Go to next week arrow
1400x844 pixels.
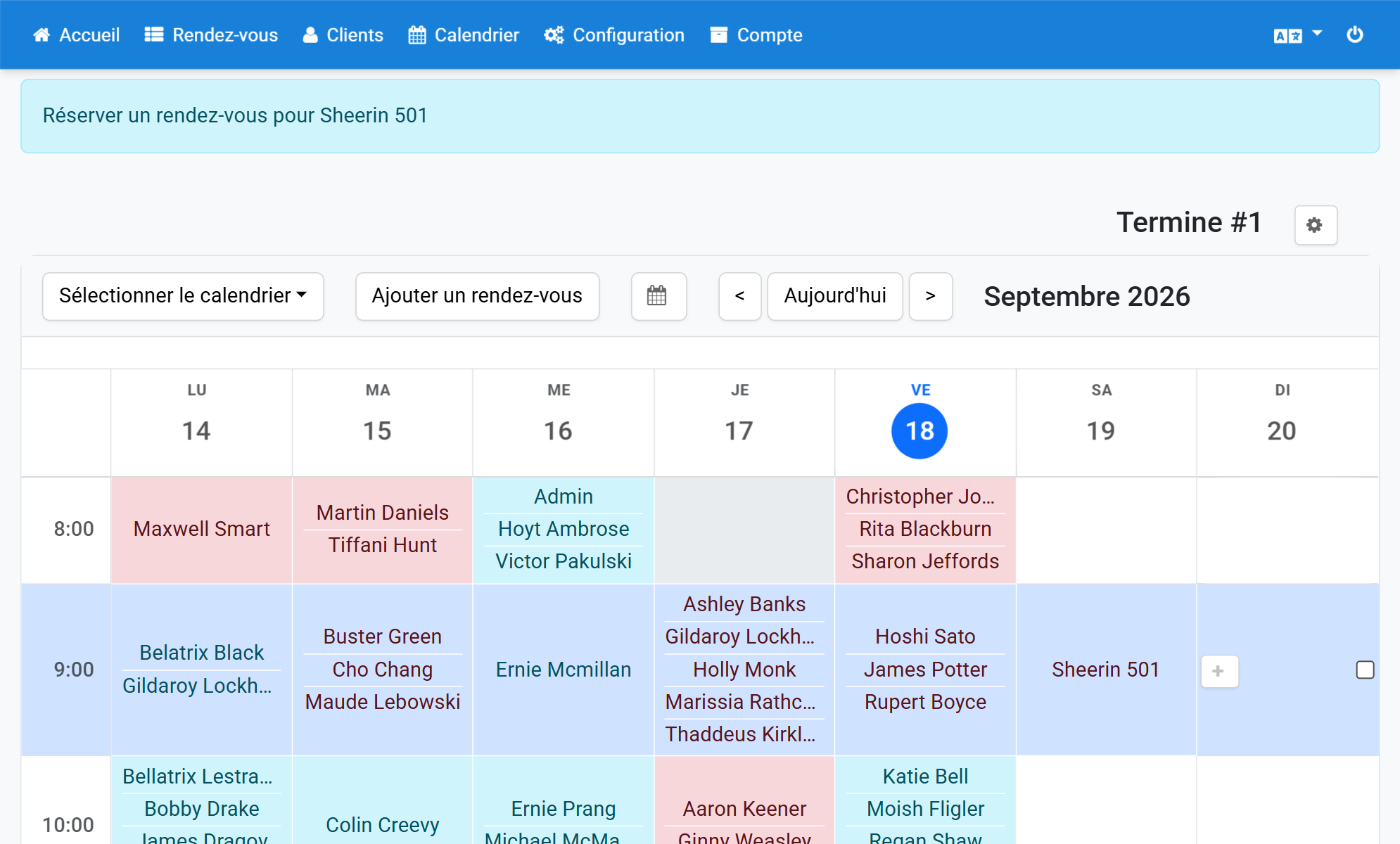tap(931, 296)
